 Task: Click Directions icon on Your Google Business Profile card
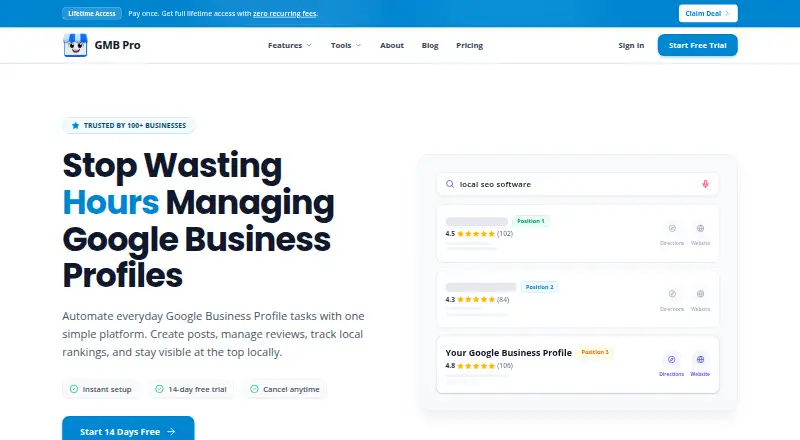(671, 359)
